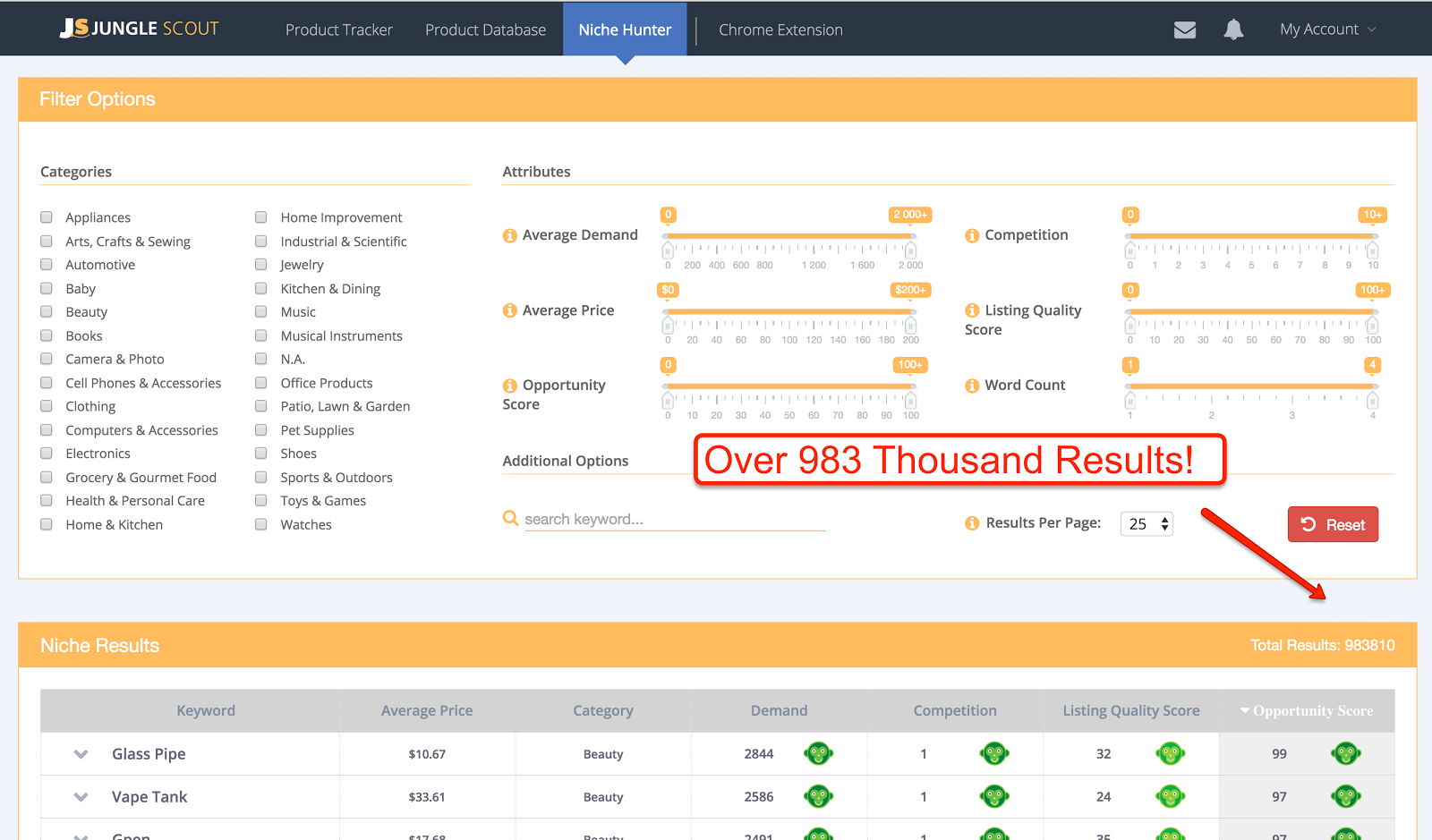Viewport: 1432px width, 840px height.
Task: Click the Average Demand info icon
Action: pos(510,236)
